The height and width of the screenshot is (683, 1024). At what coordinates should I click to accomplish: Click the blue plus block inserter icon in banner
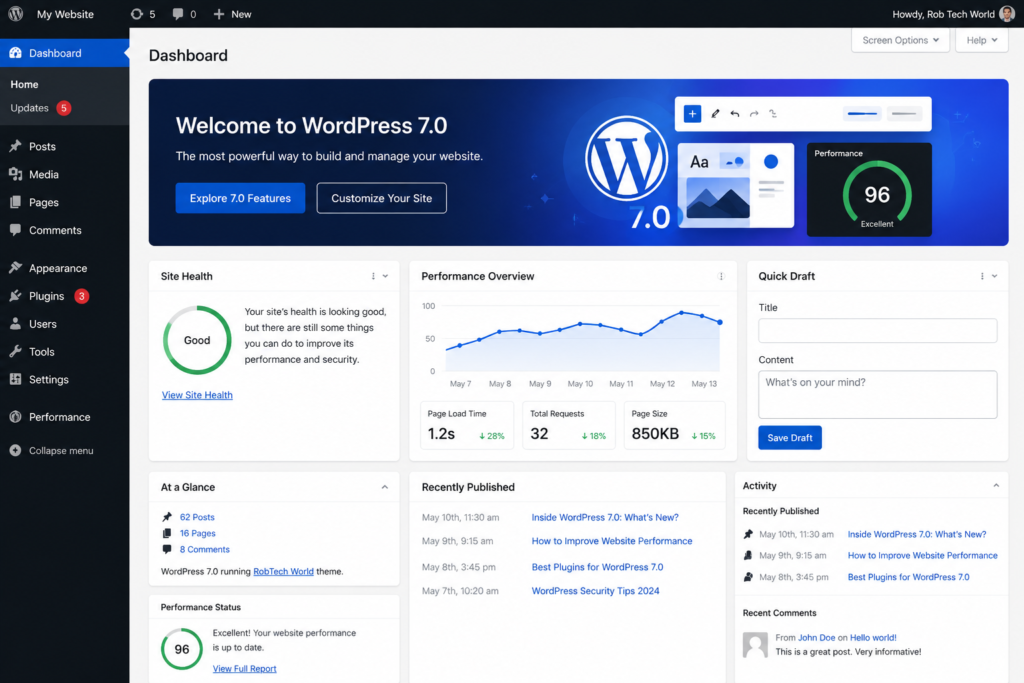[x=692, y=114]
